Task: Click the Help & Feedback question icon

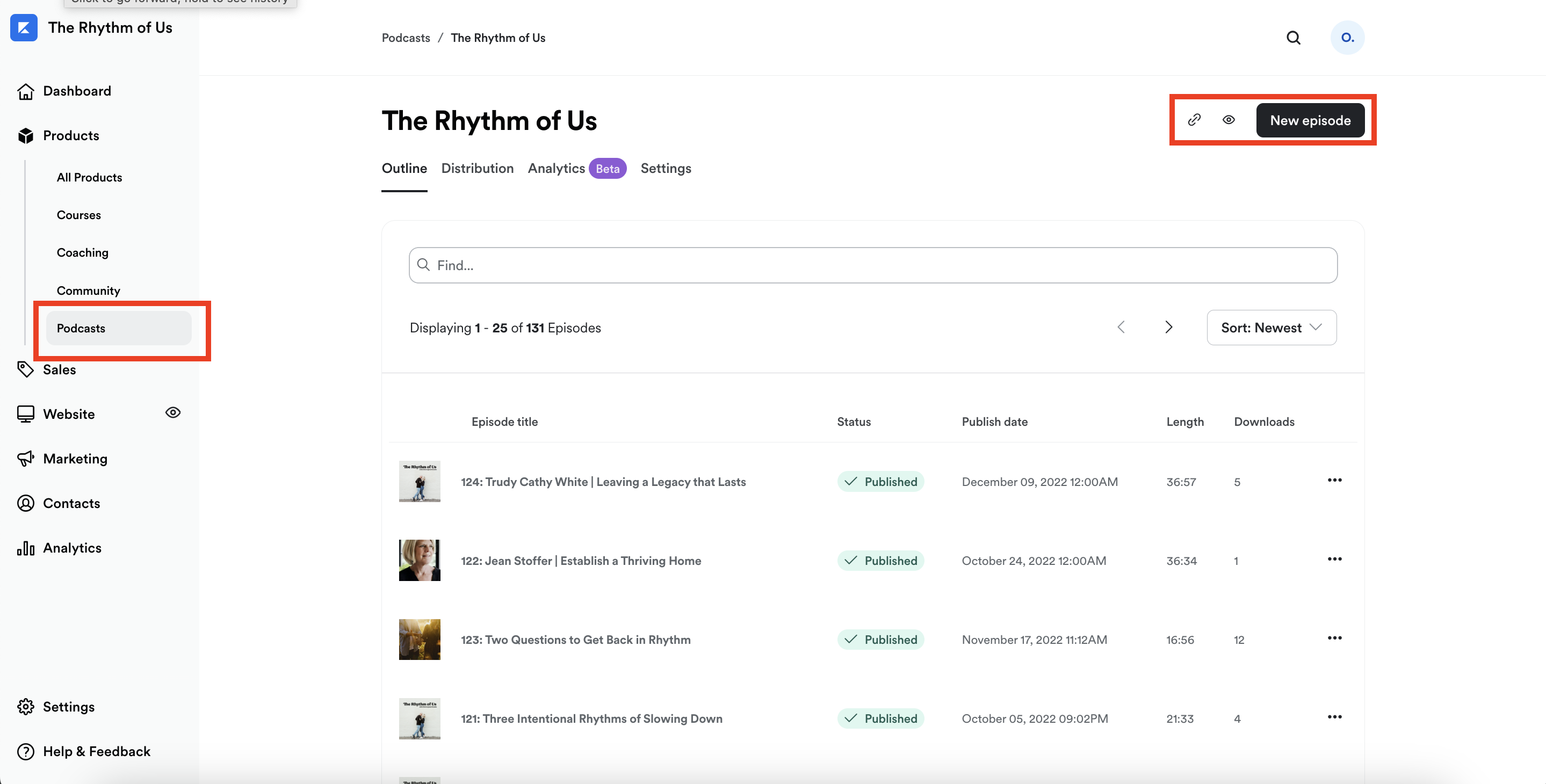Action: (x=25, y=752)
